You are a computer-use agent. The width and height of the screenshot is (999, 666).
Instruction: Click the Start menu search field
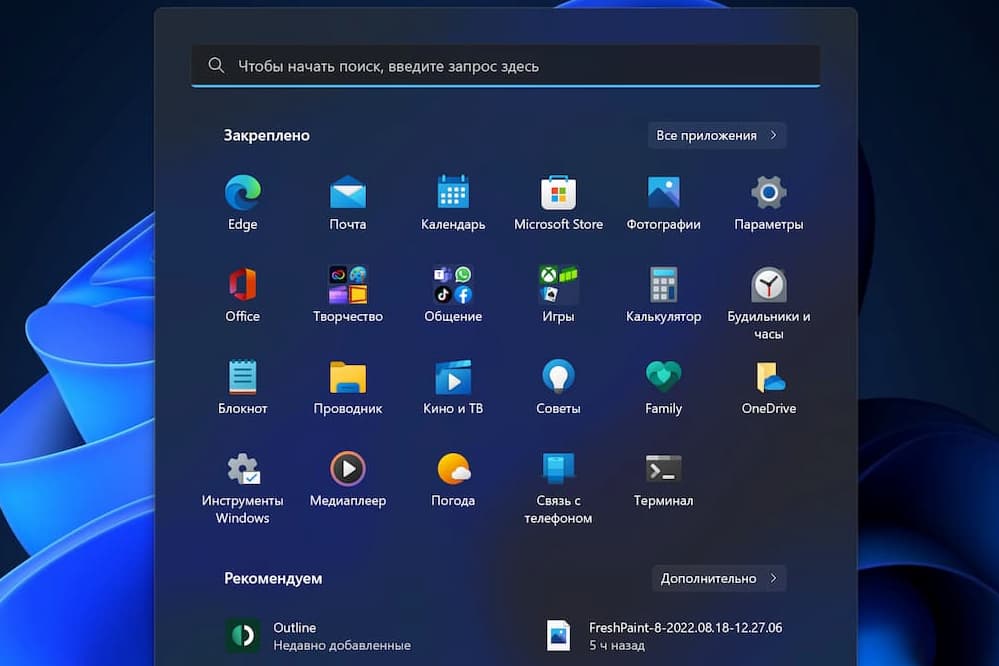(x=506, y=66)
